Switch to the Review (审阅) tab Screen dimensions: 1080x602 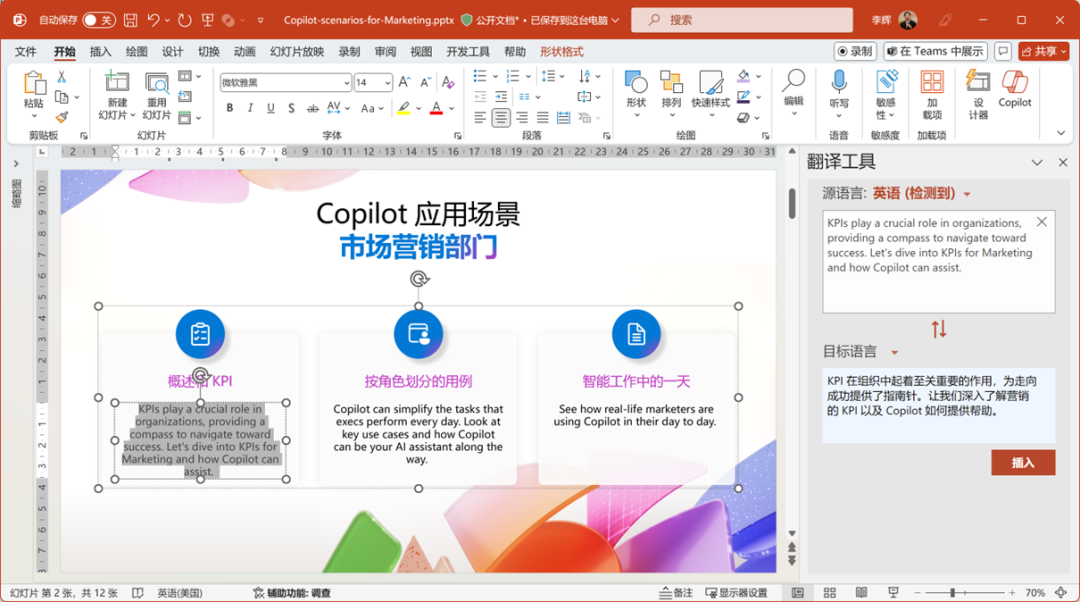385,52
